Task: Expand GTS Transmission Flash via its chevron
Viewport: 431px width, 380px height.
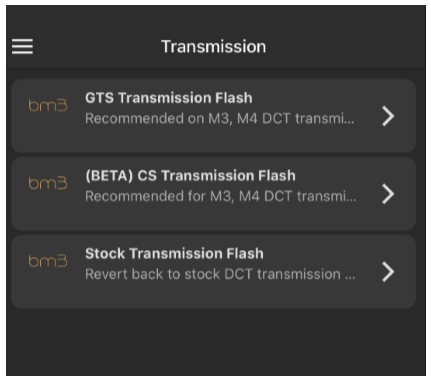Action: (388, 116)
